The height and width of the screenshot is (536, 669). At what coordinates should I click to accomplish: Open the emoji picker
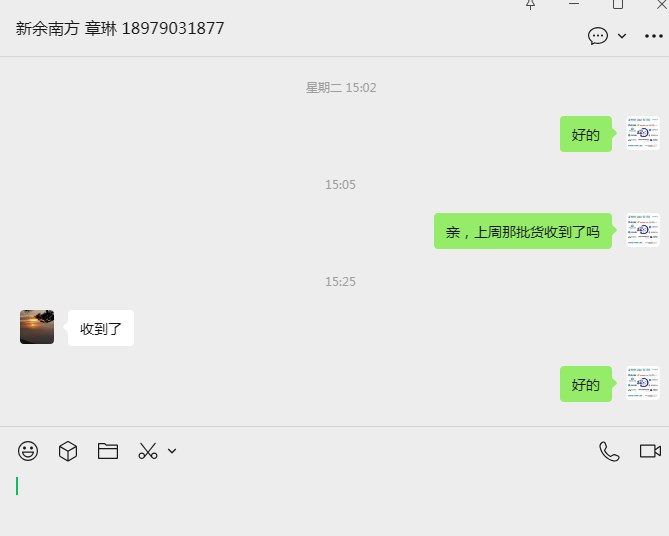28,451
